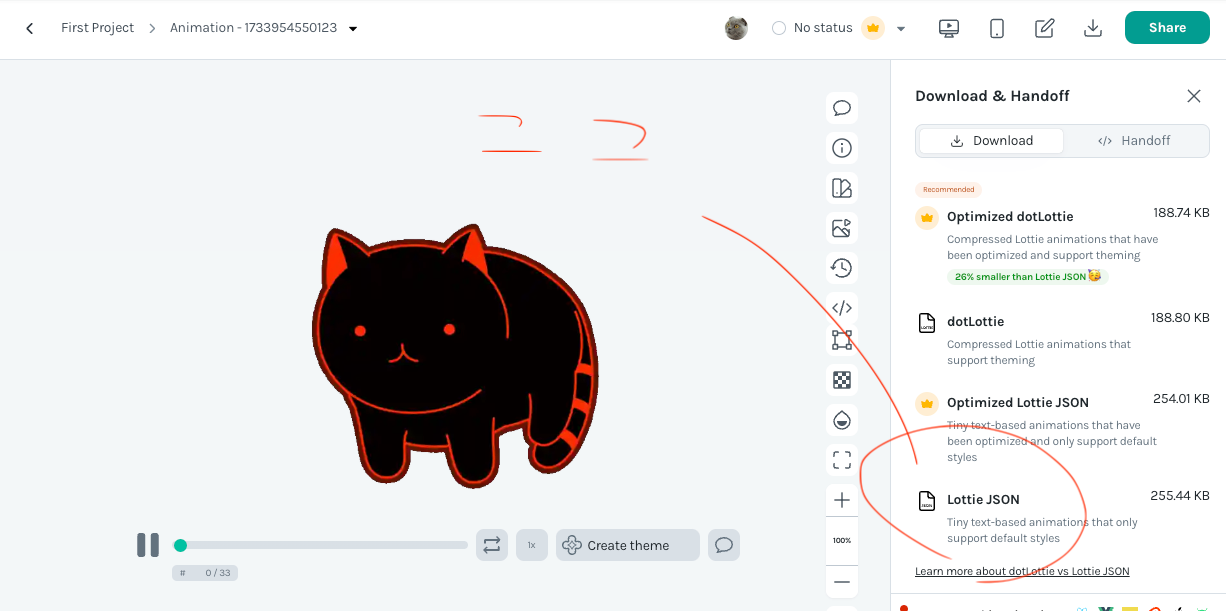
Task: Select the bounding box resize icon
Action: point(842,340)
